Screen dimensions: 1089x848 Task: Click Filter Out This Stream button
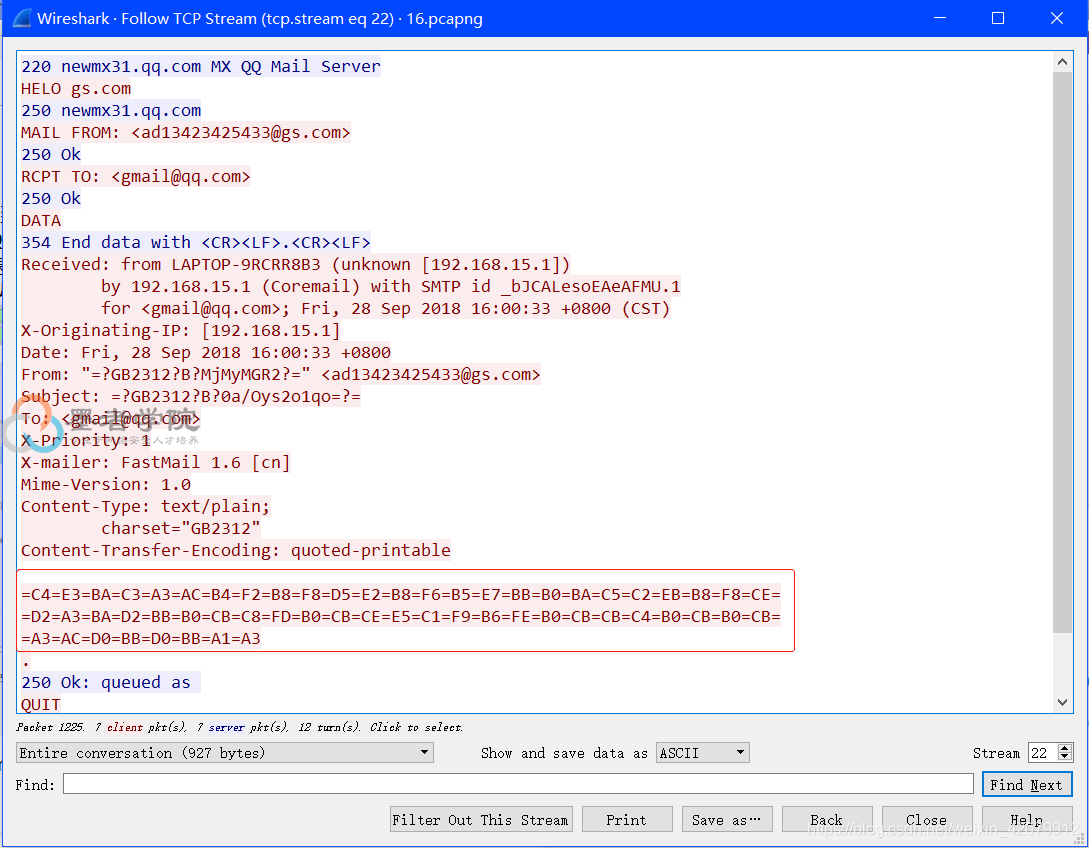click(481, 820)
